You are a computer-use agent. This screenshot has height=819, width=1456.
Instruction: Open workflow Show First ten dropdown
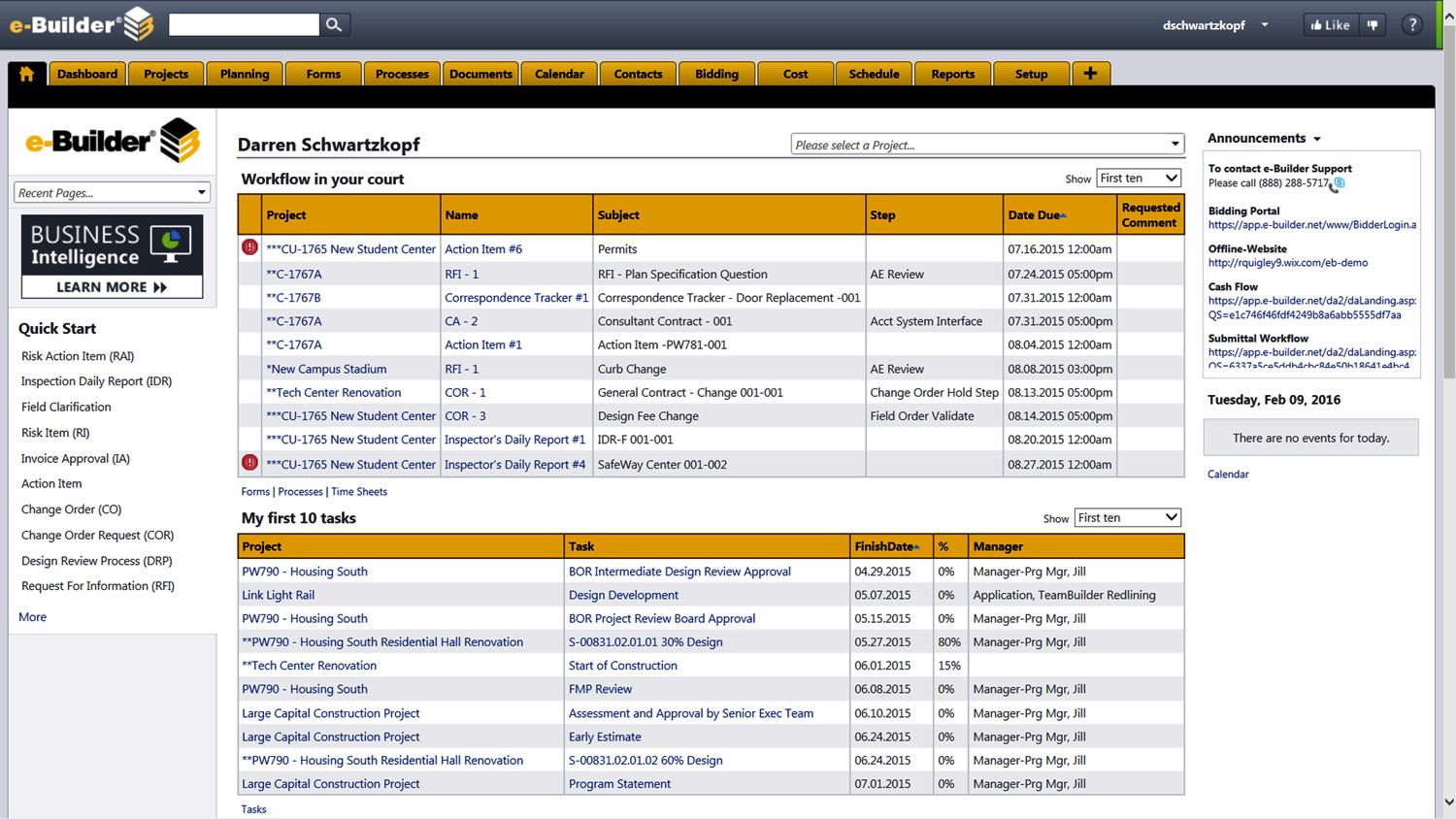[x=1139, y=178]
